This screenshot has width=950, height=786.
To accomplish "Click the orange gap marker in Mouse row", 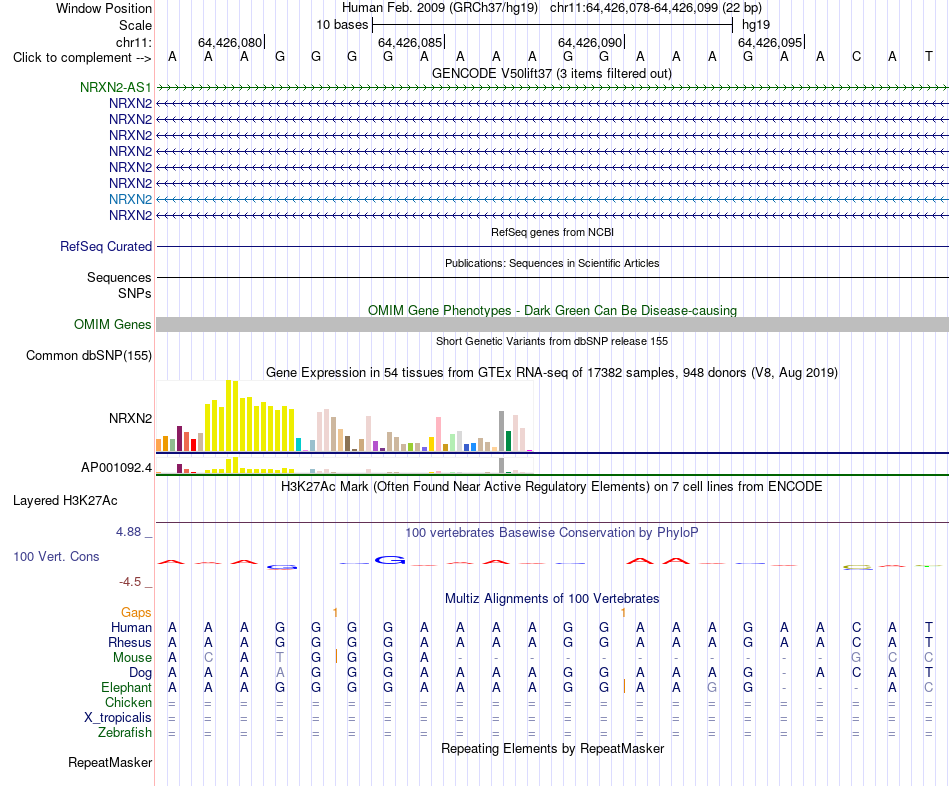I will (x=336, y=656).
